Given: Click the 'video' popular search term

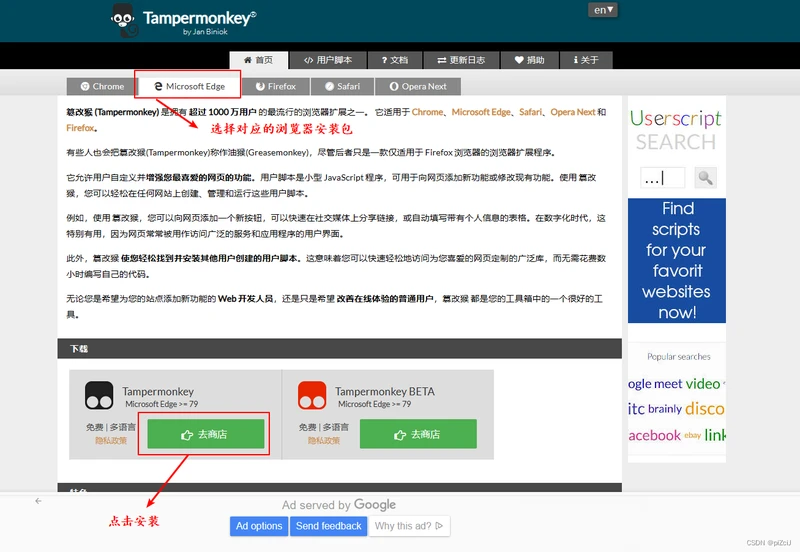Looking at the screenshot, I should click(x=703, y=384).
